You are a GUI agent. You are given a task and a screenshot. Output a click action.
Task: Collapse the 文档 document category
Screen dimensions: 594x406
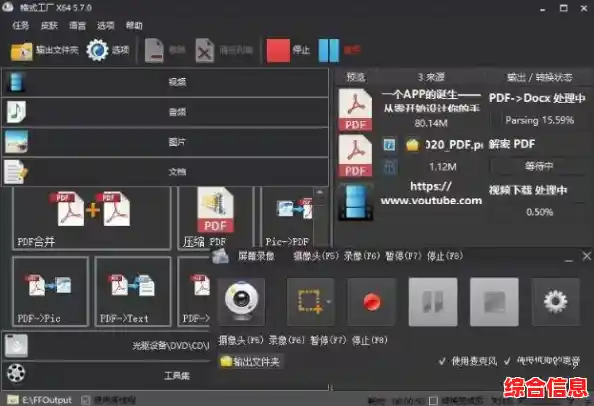(x=165, y=172)
